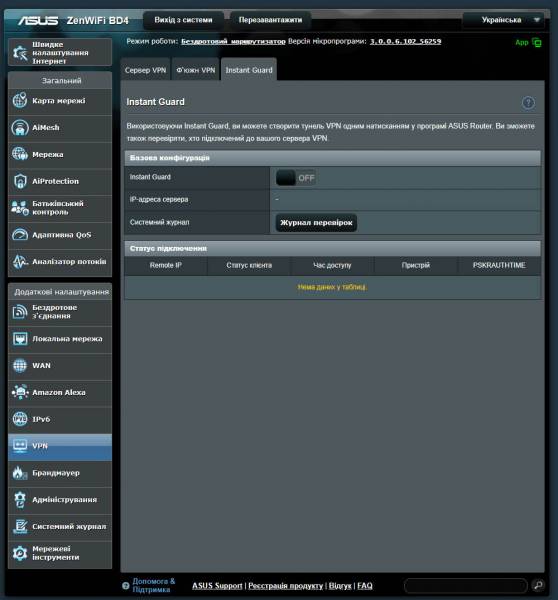The image size is (558, 600).
Task: Open the Instant Guard help question icon
Action: tap(528, 103)
